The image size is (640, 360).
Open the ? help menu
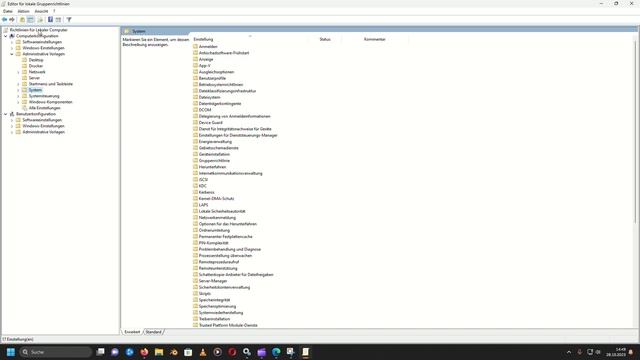(x=54, y=11)
